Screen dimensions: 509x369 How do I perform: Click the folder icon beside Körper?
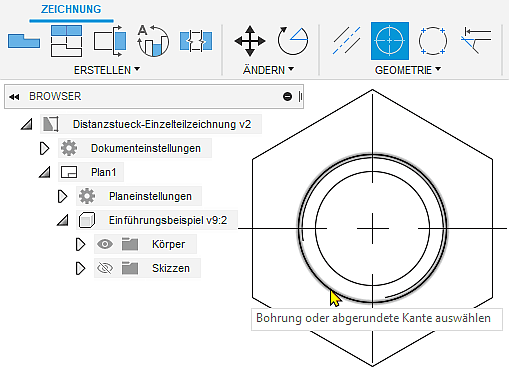coord(130,244)
